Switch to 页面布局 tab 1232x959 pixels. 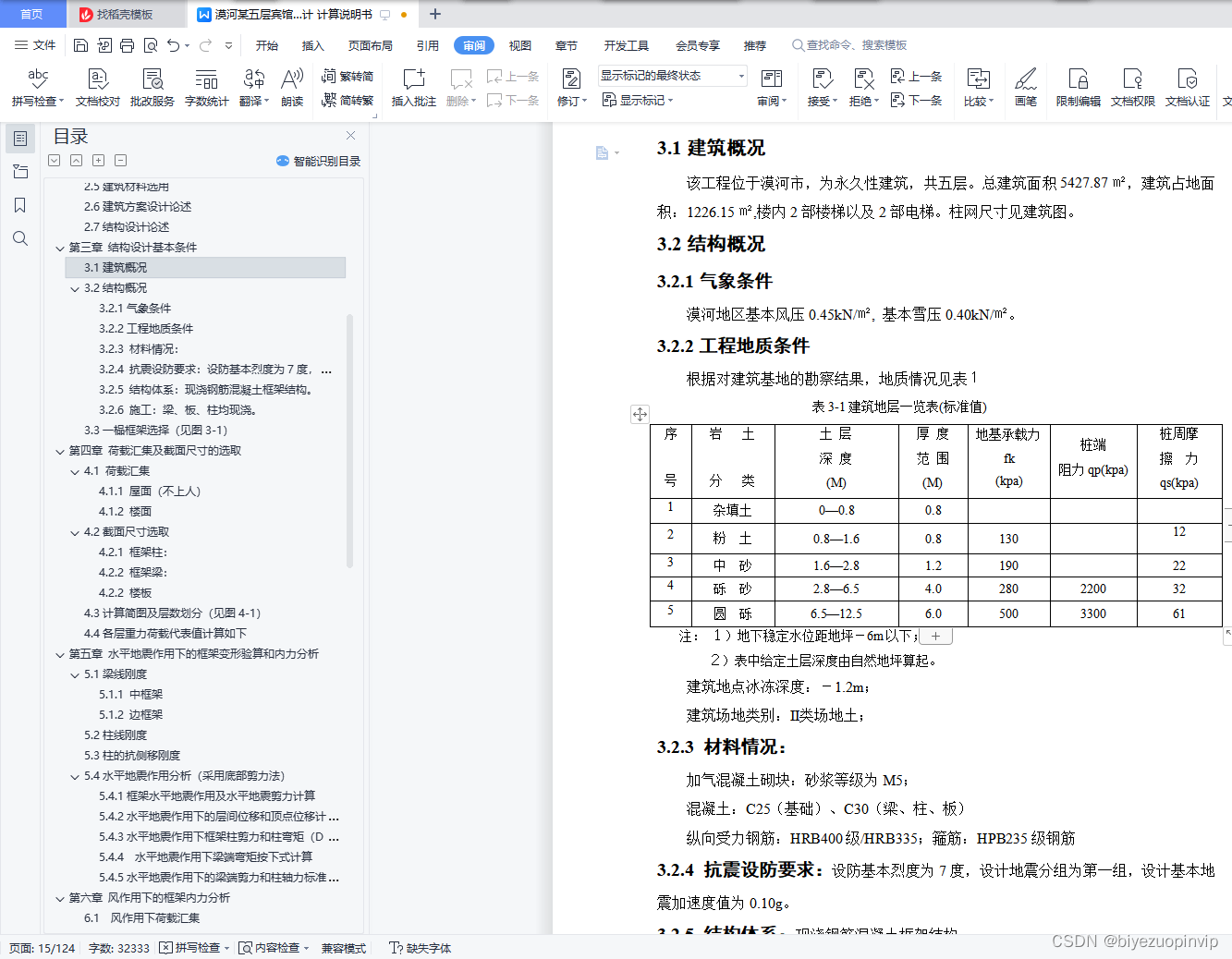371,45
